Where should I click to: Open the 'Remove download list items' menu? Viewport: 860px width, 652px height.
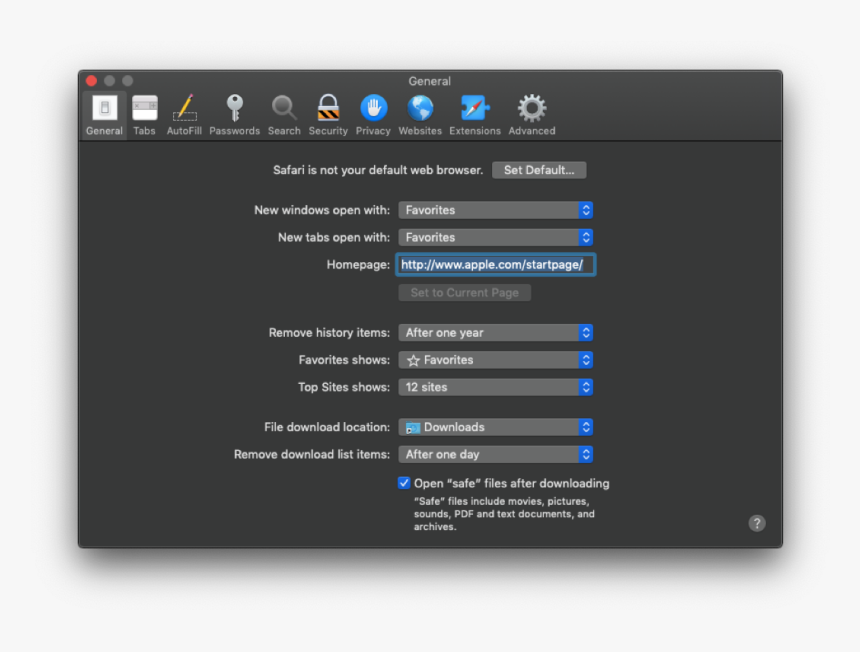495,454
